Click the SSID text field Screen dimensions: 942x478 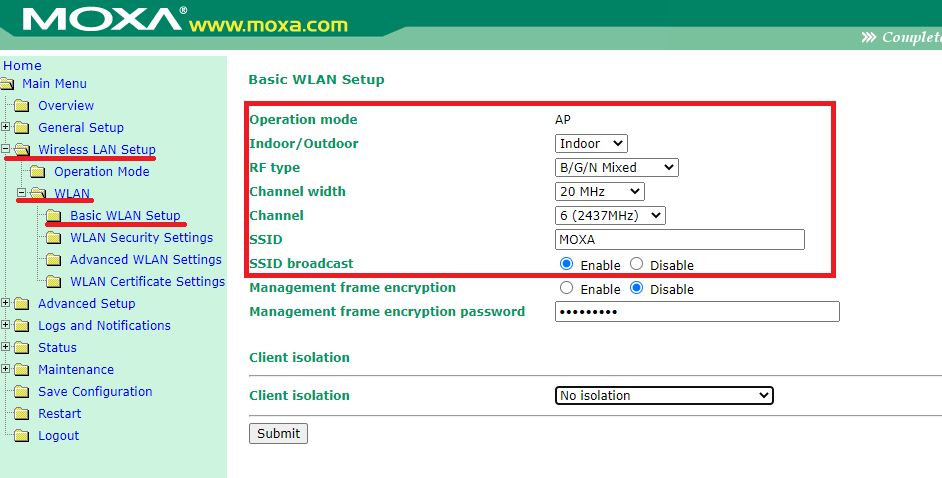point(679,240)
